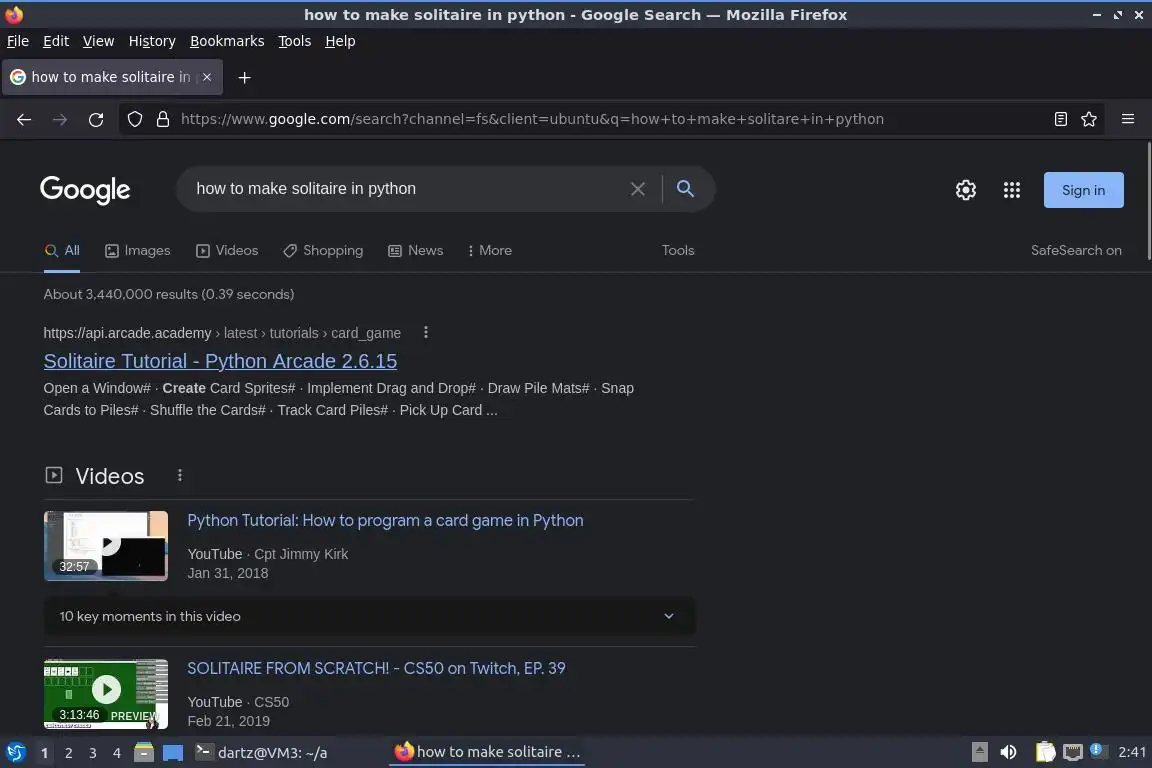Viewport: 1152px width, 768px height.
Task: Open Solitaire Tutorial - Python Arcade link
Action: tap(220, 361)
